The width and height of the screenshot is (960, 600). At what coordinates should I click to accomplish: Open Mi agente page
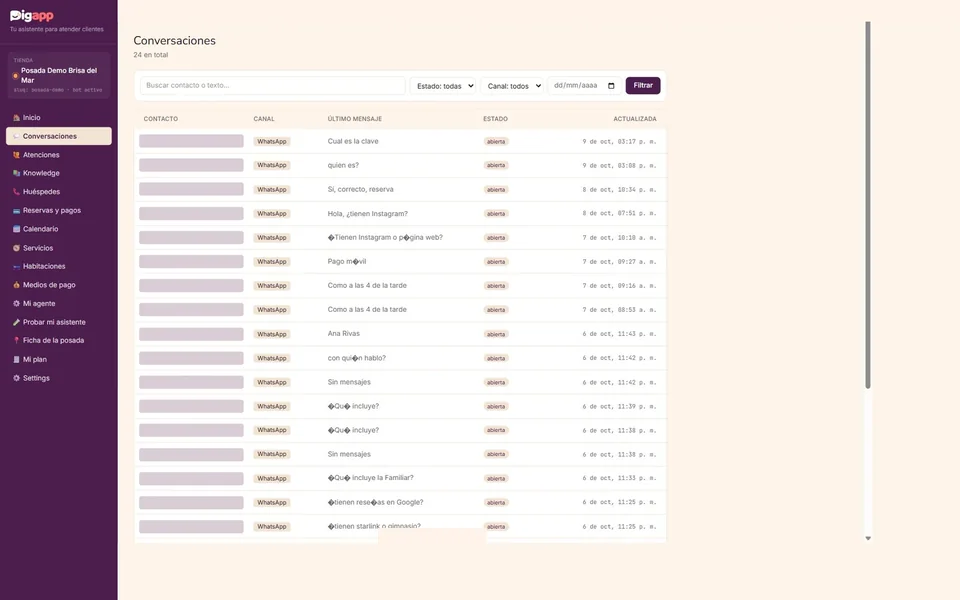[59, 303]
